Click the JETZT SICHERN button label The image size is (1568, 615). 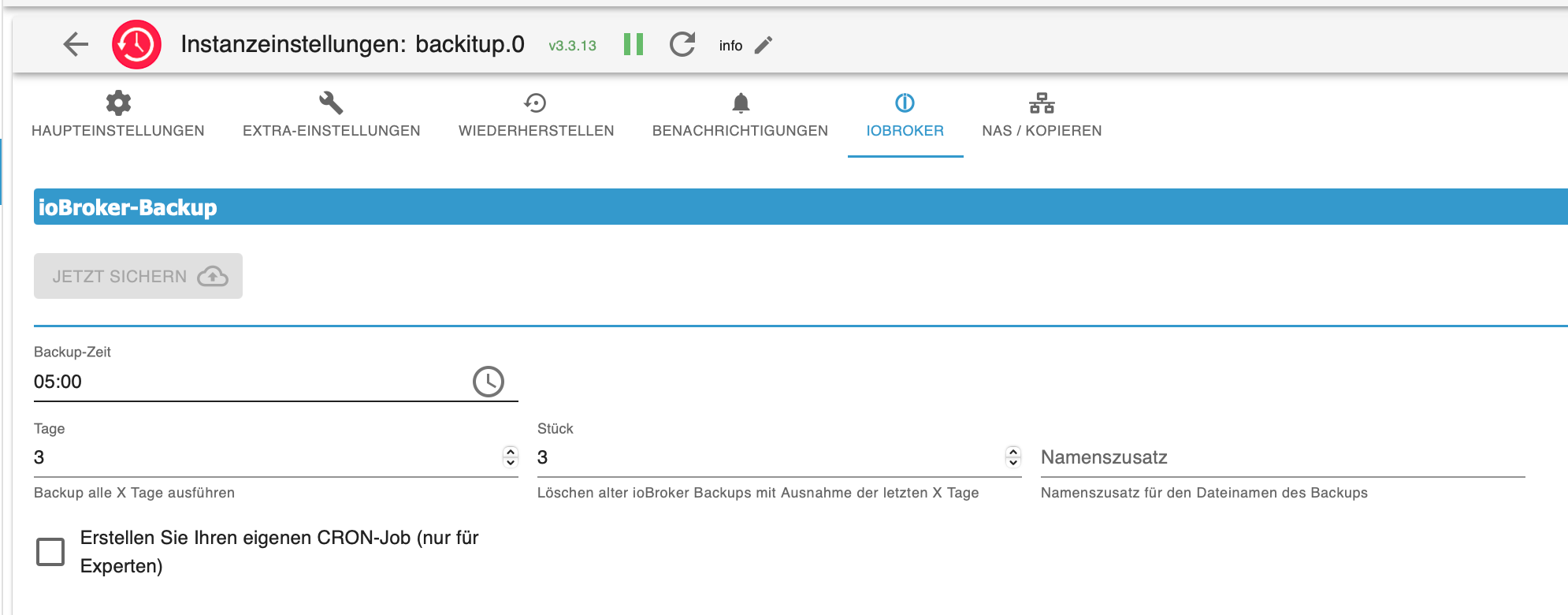click(120, 277)
